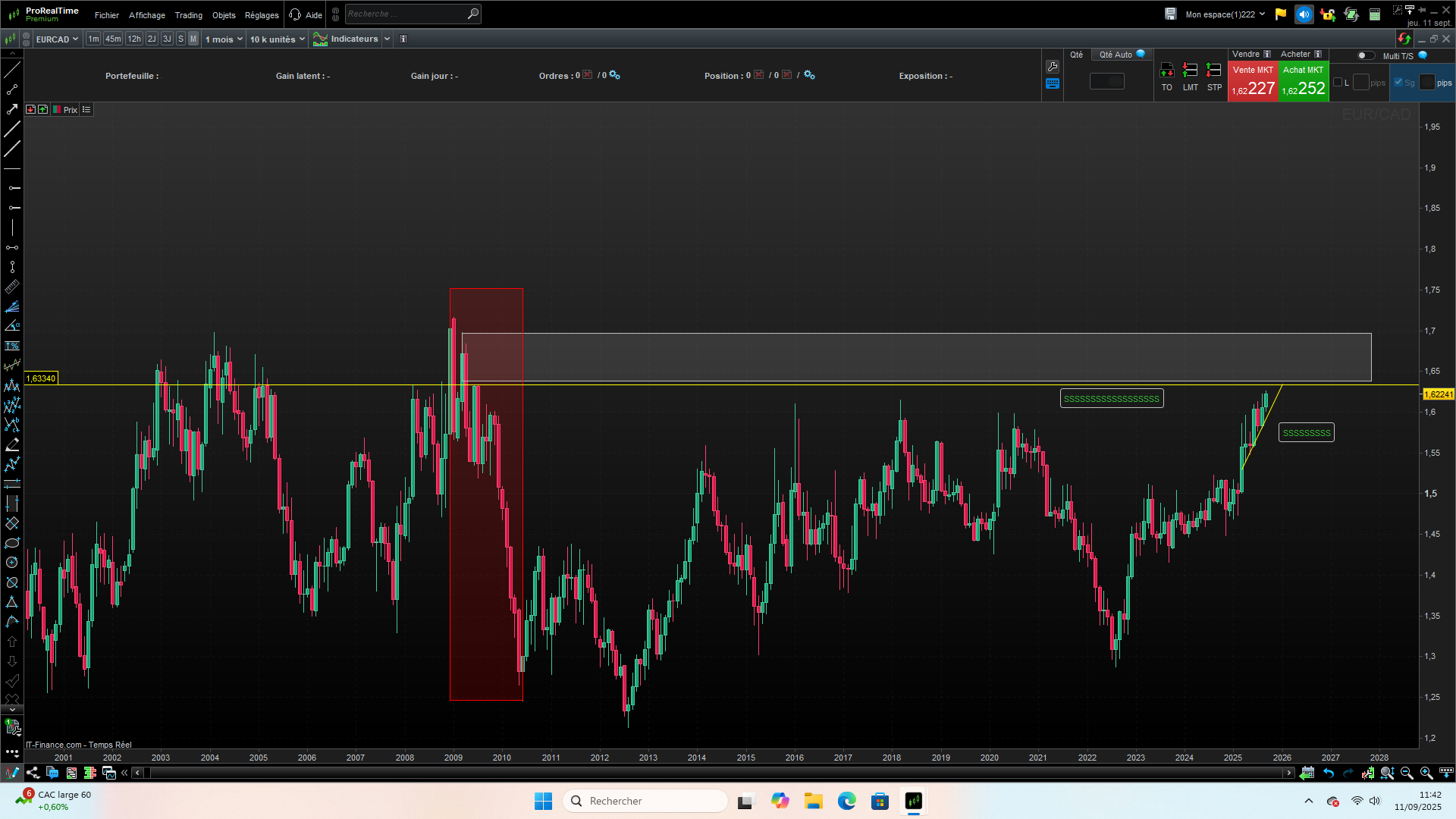Image resolution: width=1456 pixels, height=819 pixels.
Task: Click the blue keyboard shortcuts icon
Action: pyautogui.click(x=1052, y=84)
